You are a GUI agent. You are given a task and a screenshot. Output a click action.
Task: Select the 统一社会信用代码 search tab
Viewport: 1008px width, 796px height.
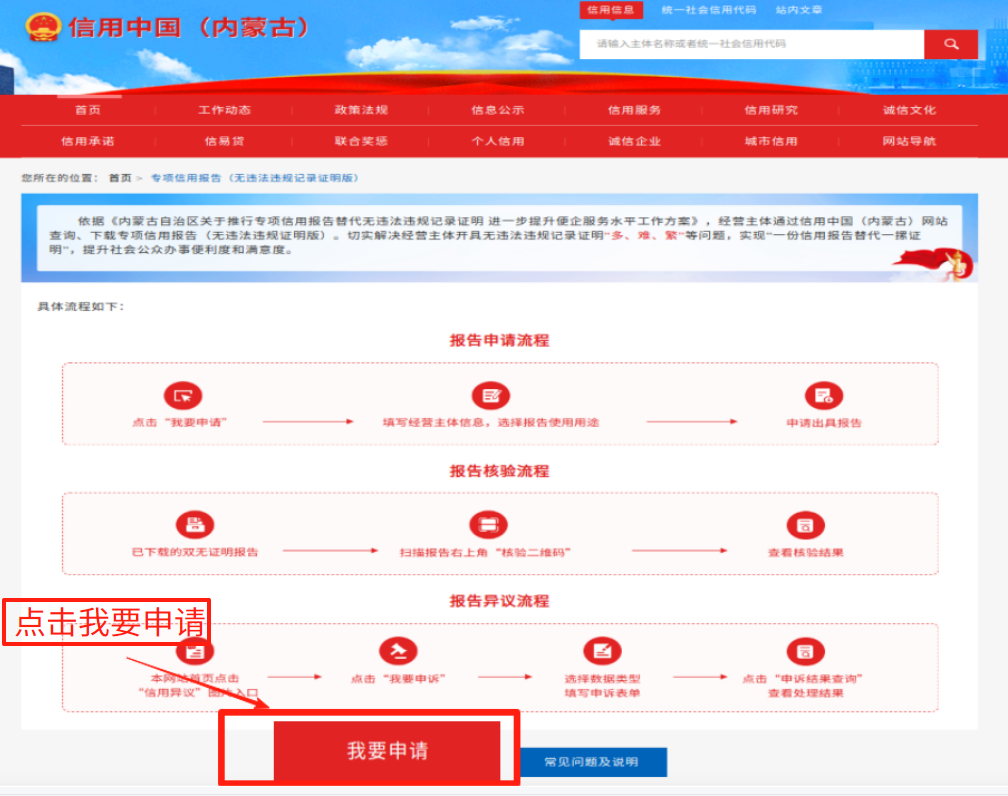point(709,10)
